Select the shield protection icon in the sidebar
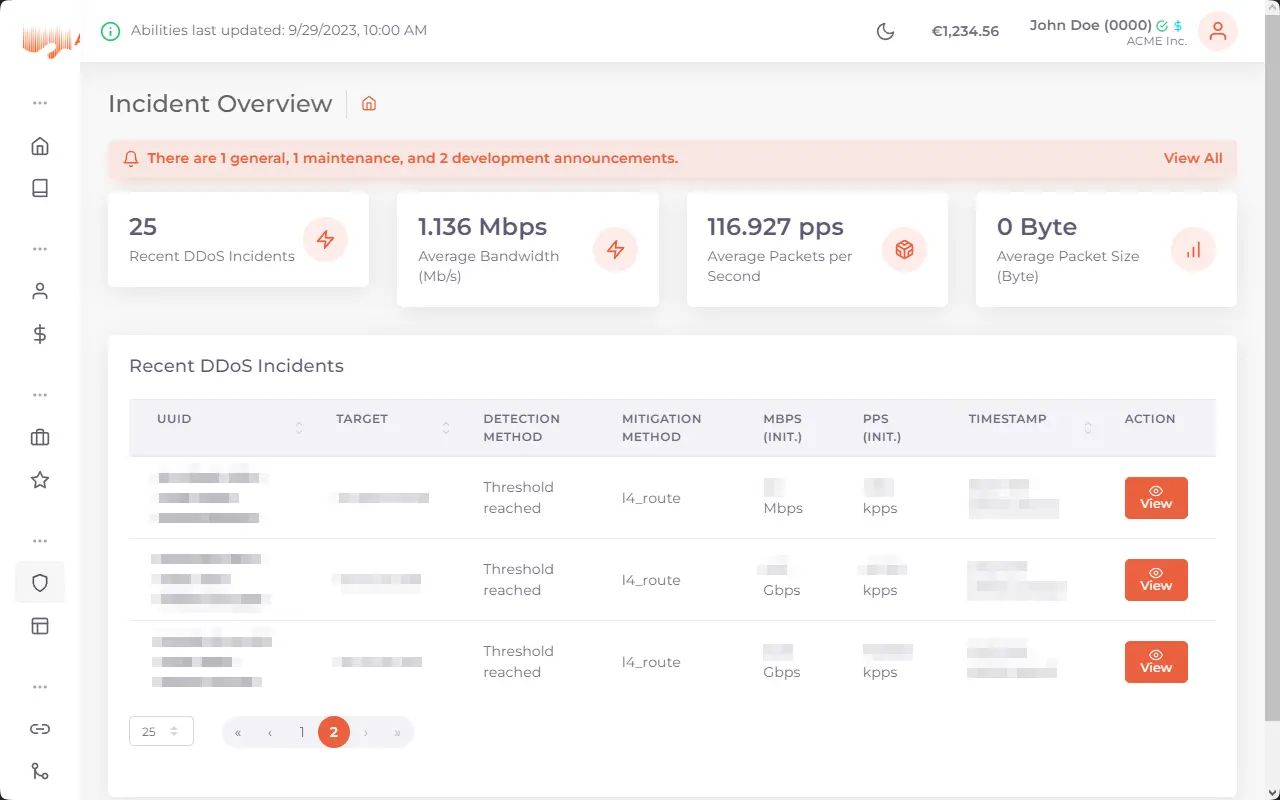 coord(39,582)
